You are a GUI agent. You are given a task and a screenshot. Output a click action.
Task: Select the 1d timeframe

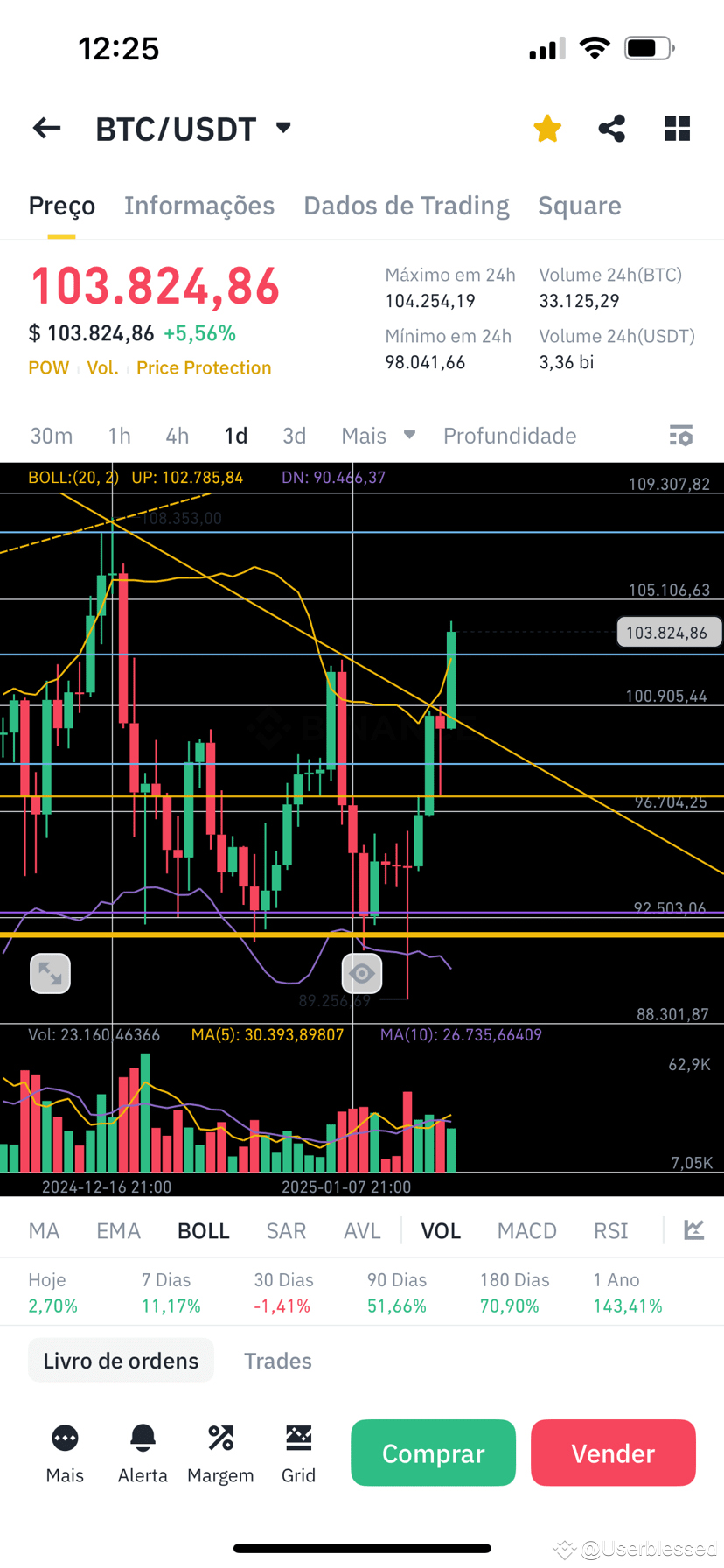[236, 436]
